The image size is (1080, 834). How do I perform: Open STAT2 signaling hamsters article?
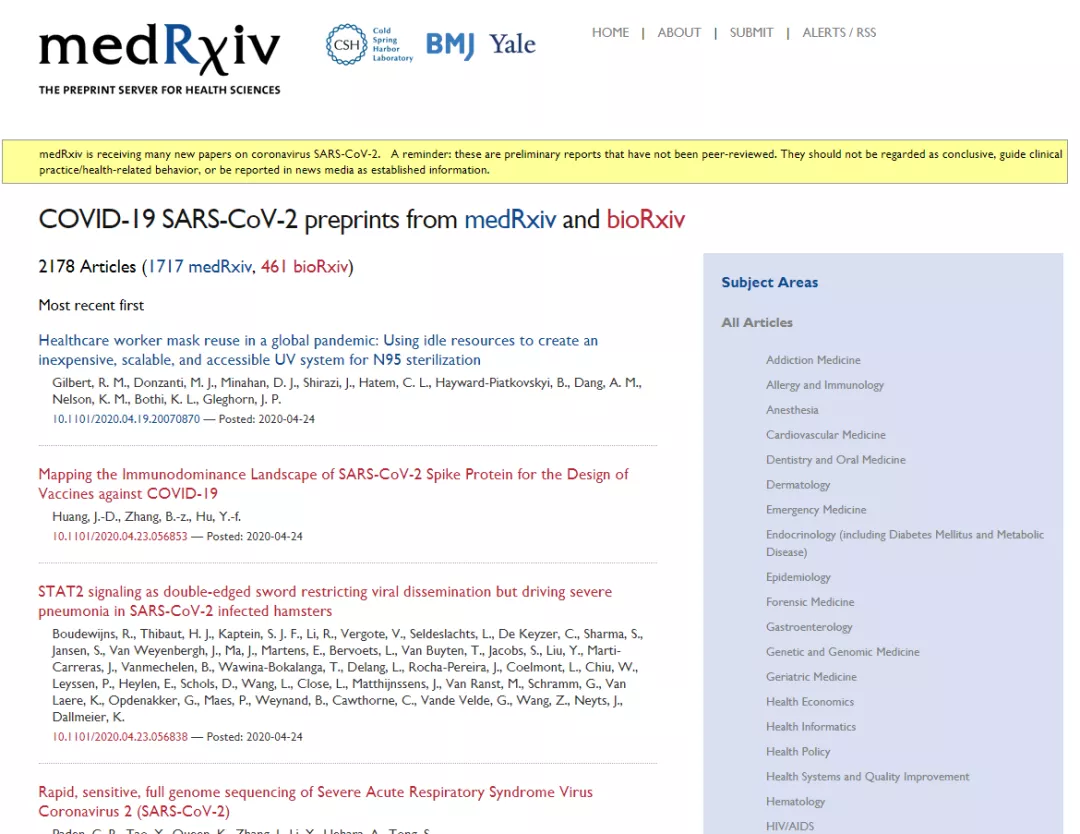(325, 601)
